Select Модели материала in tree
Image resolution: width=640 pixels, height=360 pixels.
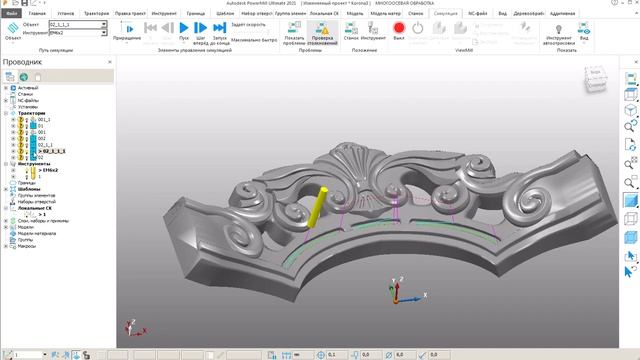pyautogui.click(x=37, y=233)
